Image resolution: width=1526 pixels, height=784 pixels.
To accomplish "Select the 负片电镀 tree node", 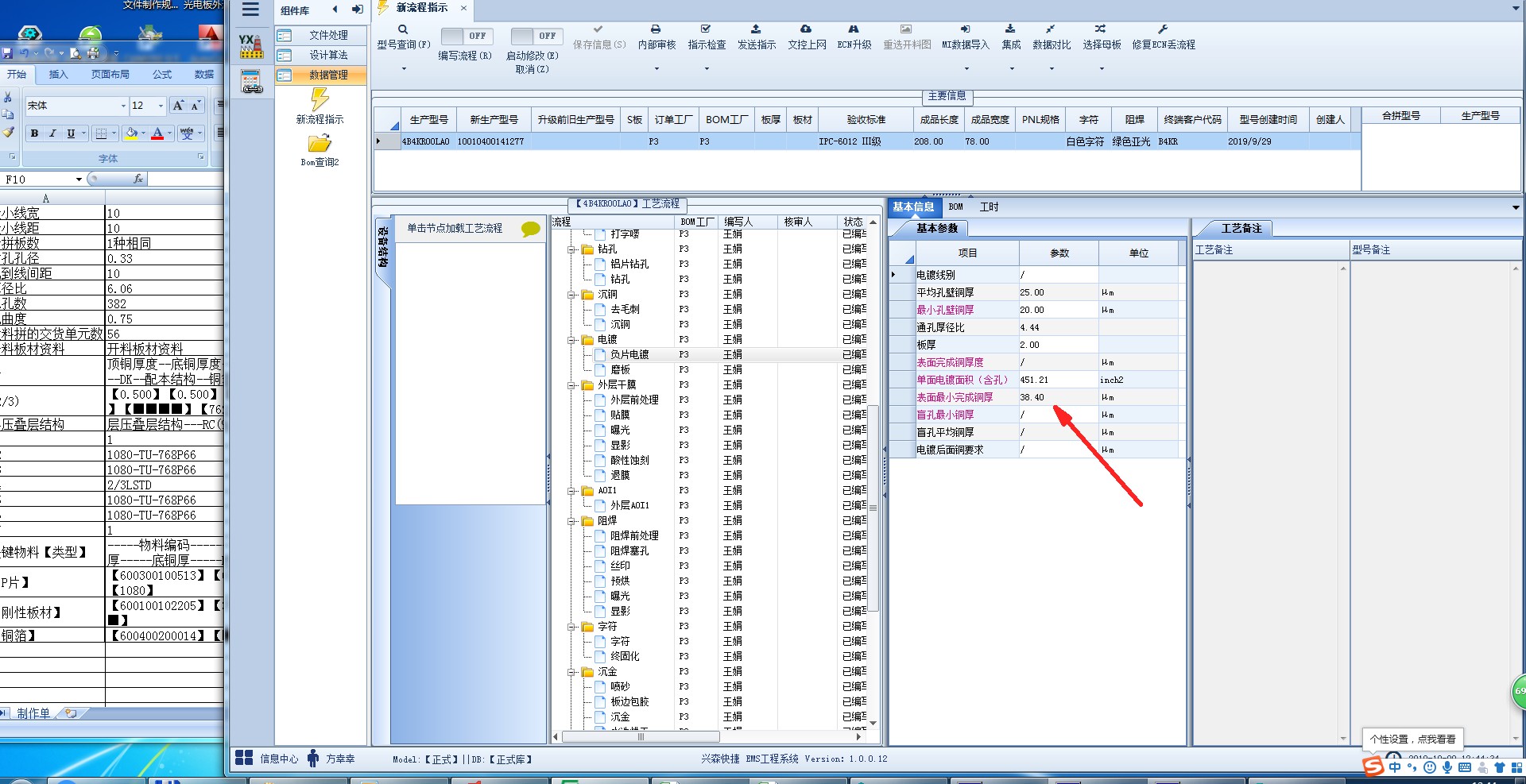I will [629, 355].
